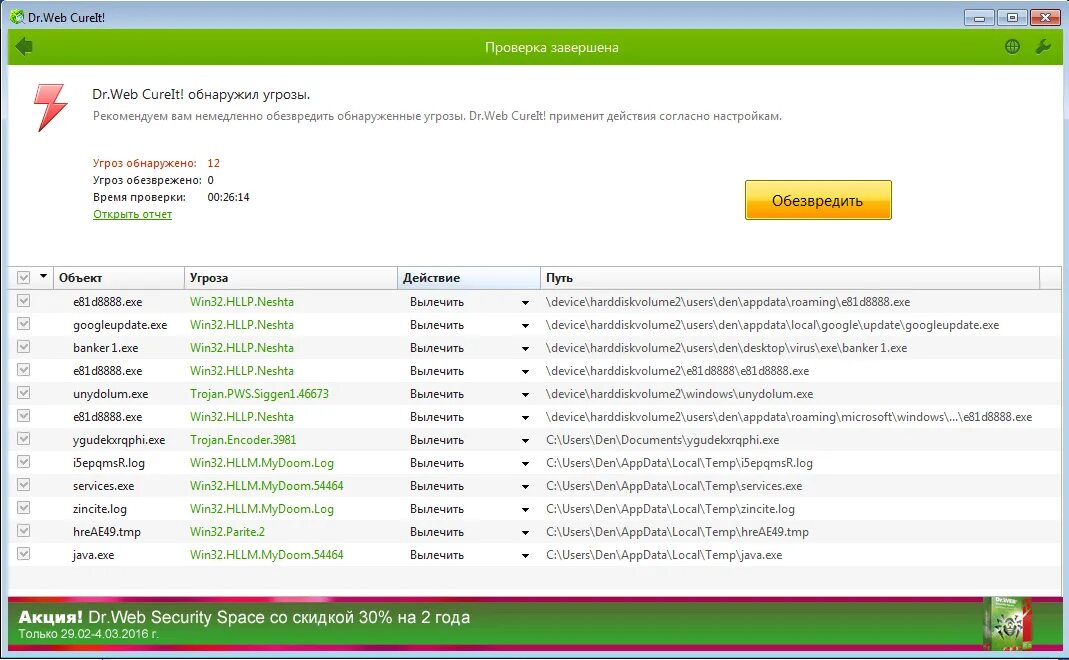The image size is (1069, 660).
Task: Uncheck the unydolum.exe row checkbox
Action: click(24, 393)
